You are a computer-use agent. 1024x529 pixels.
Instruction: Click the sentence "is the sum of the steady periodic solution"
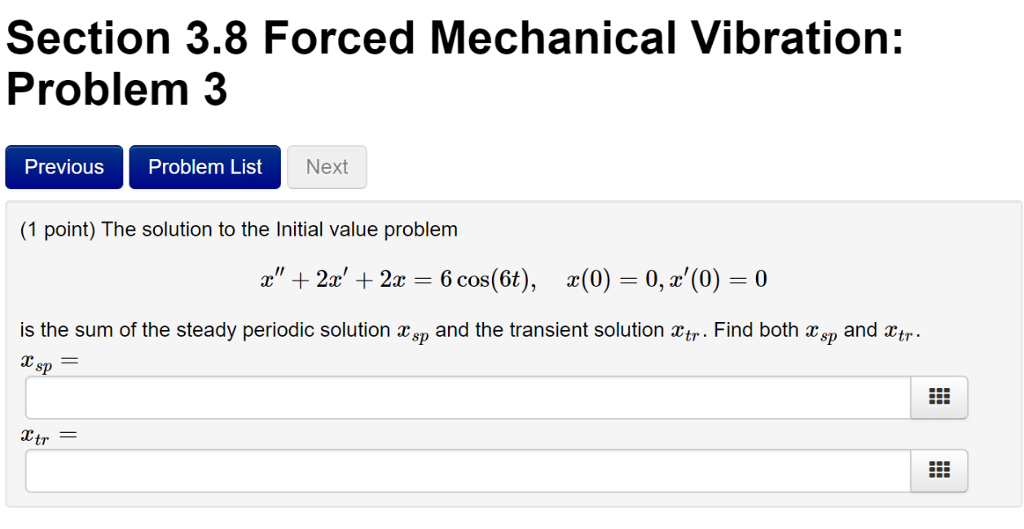(205, 330)
